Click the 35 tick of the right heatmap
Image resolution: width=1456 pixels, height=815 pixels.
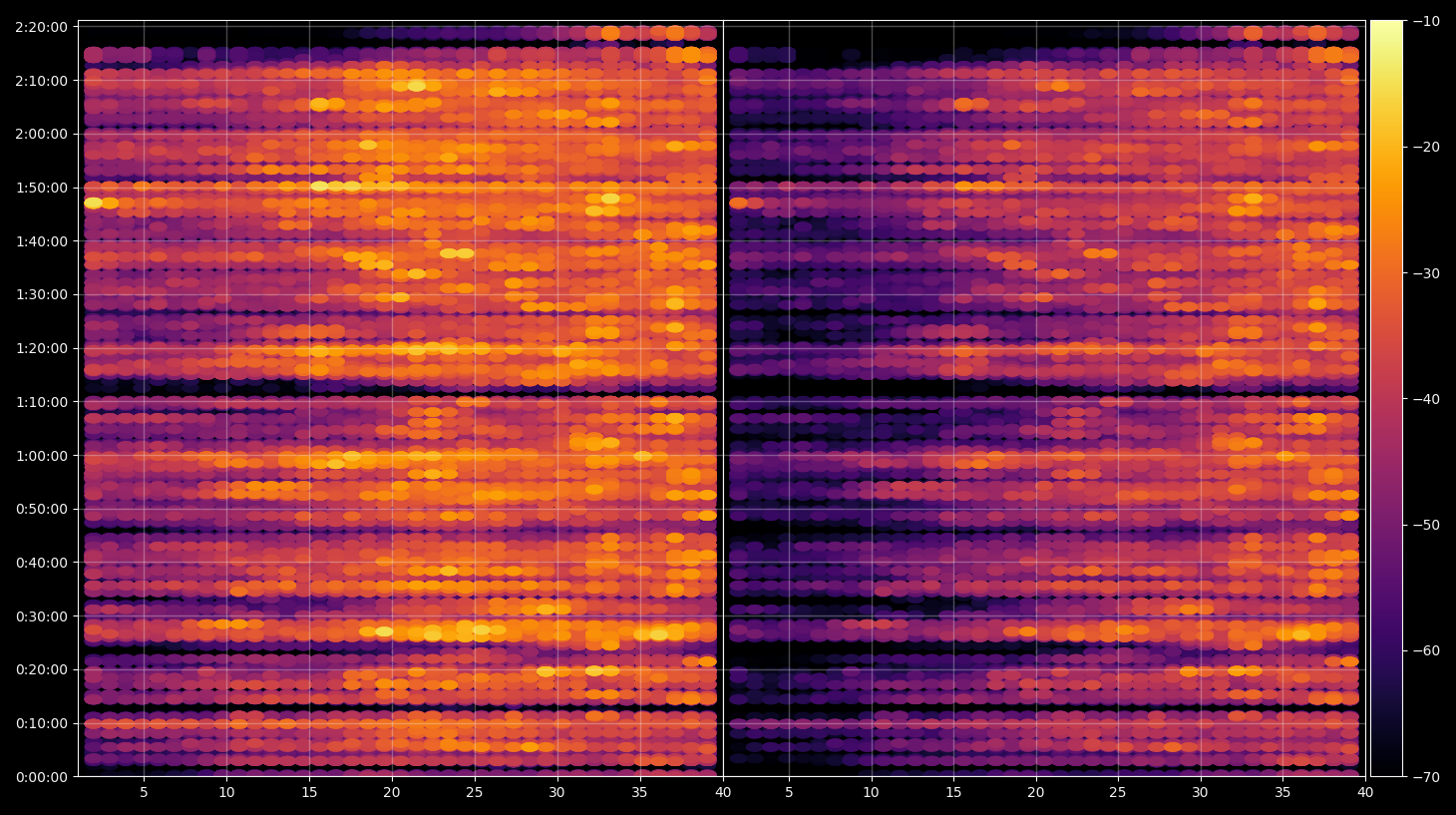[1282, 793]
